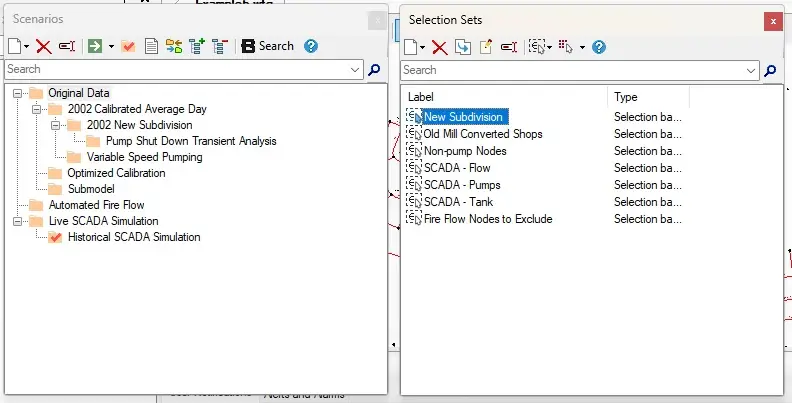
Task: Select the Fire Flow Nodes to Exclude set
Action: pos(488,219)
